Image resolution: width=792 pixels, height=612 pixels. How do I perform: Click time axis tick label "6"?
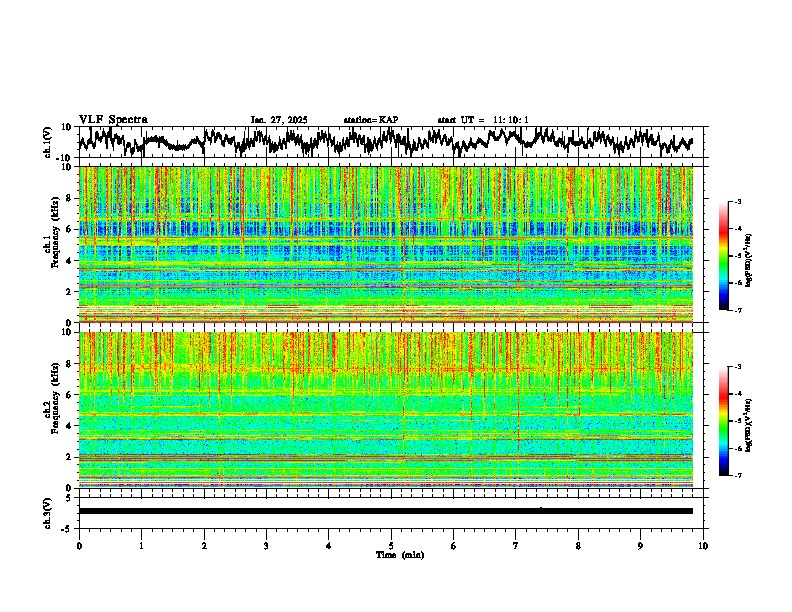tap(453, 546)
